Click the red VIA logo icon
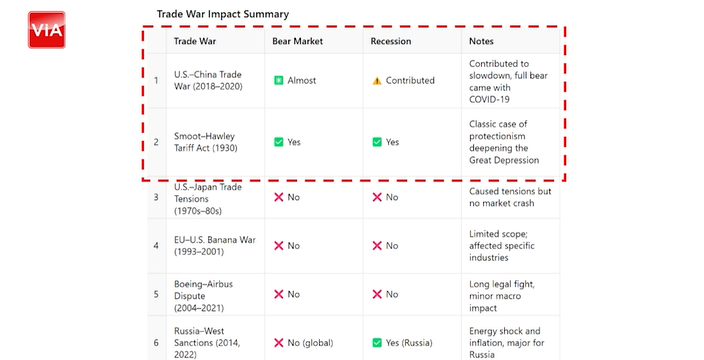Image resolution: width=704 pixels, height=360 pixels. pyautogui.click(x=47, y=30)
